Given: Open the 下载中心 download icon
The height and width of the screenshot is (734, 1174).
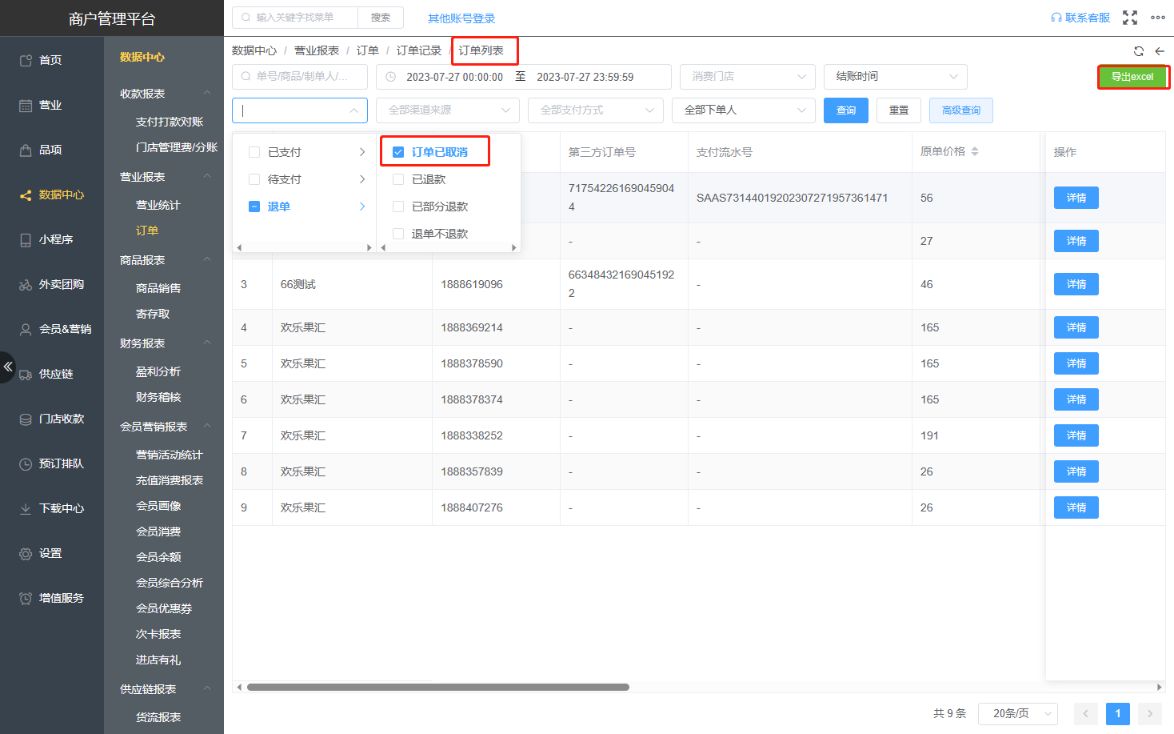Looking at the screenshot, I should [25, 509].
